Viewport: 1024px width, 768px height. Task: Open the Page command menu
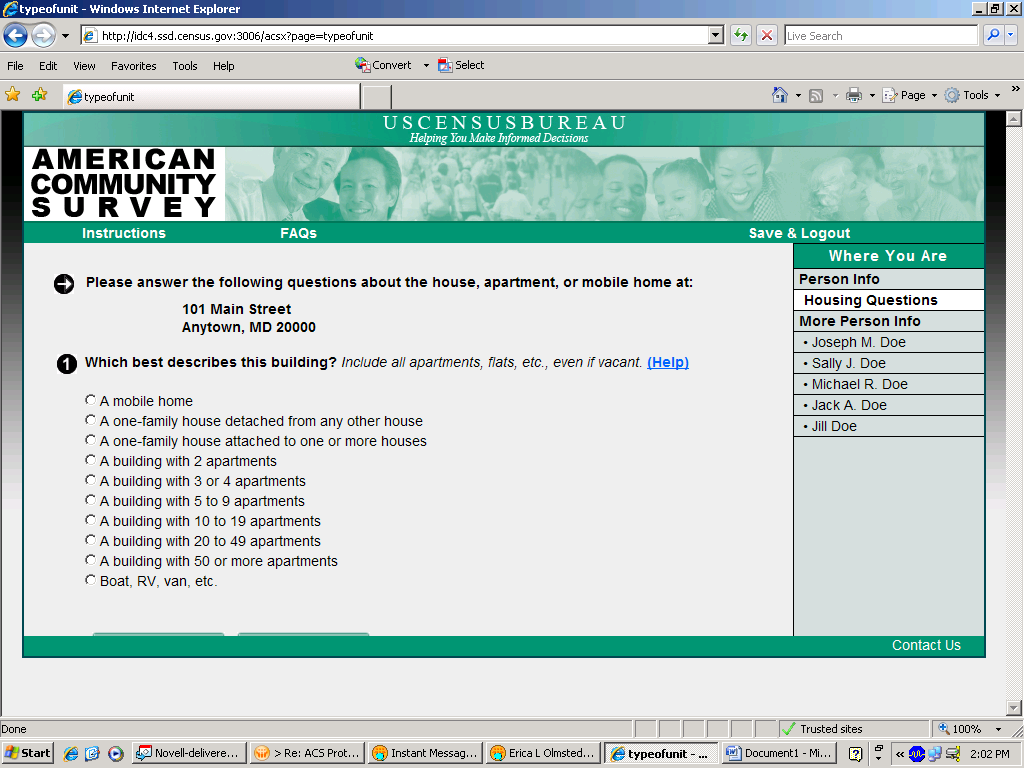coord(909,95)
